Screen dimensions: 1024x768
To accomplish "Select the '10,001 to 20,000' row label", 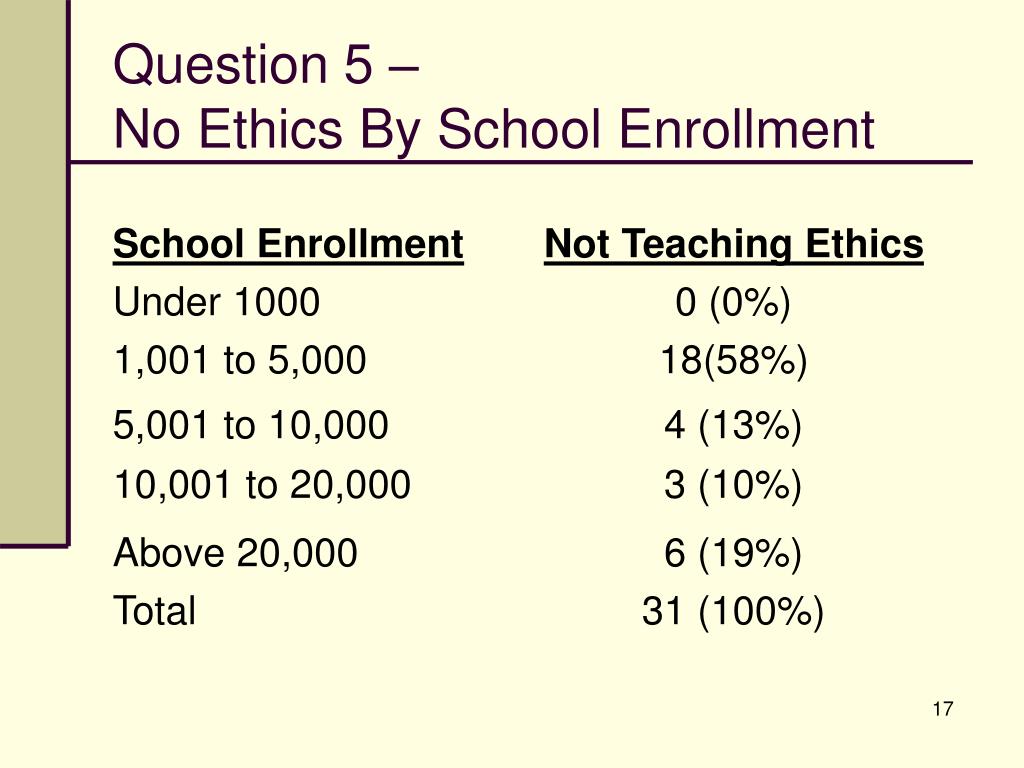I will (x=262, y=485).
